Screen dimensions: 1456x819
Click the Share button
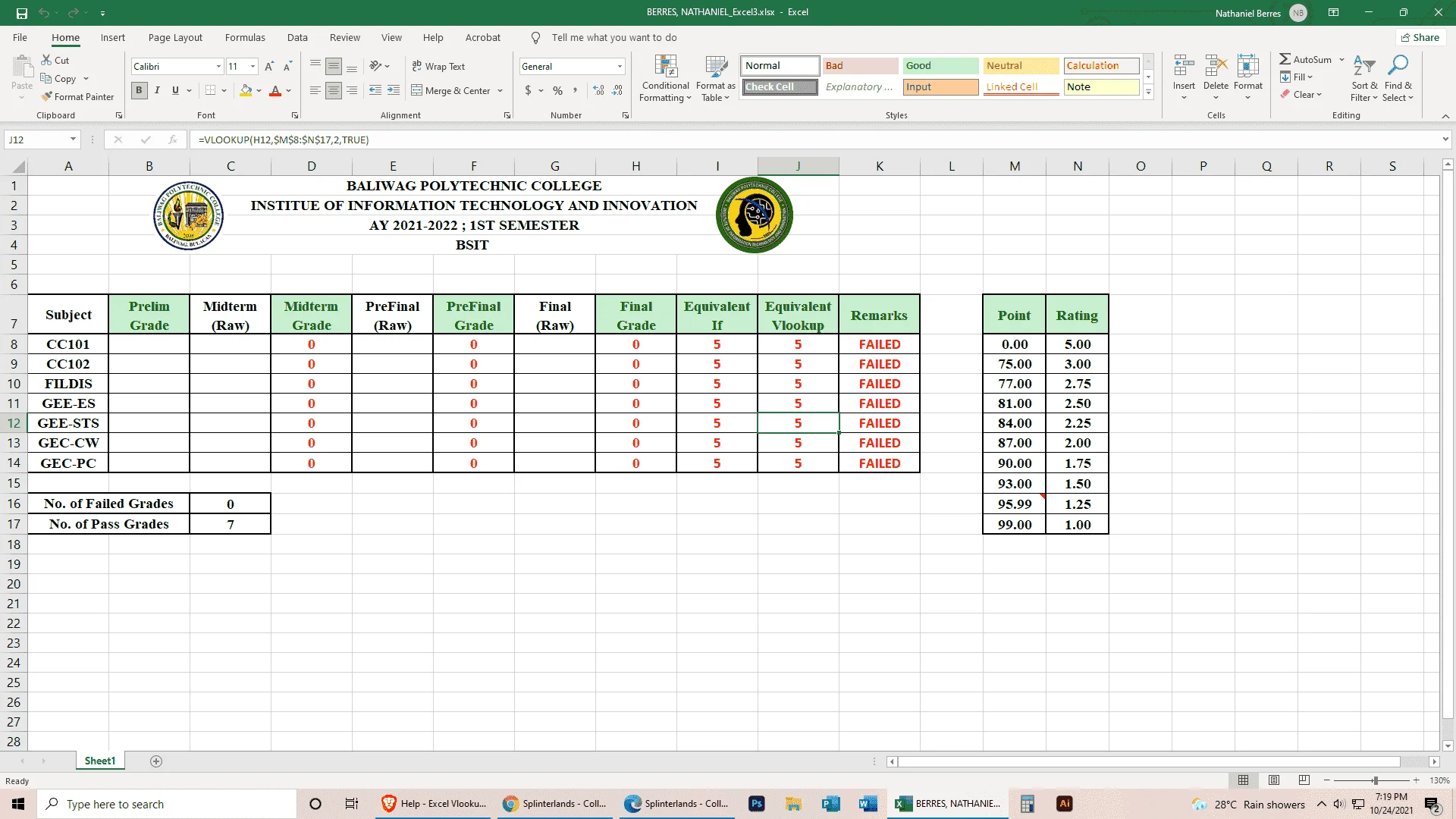(x=1420, y=38)
